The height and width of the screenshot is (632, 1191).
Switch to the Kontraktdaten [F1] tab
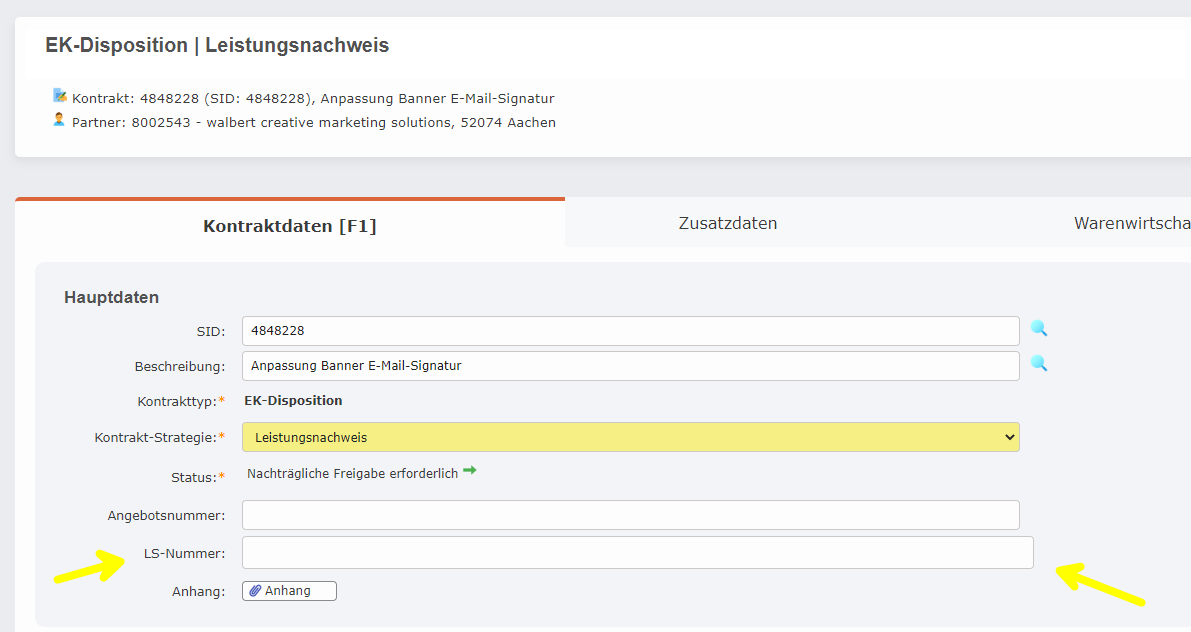click(290, 225)
